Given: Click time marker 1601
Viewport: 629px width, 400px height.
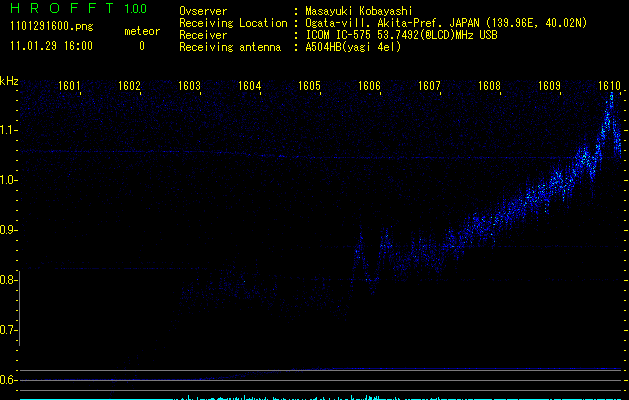Looking at the screenshot, I should click(69, 86).
